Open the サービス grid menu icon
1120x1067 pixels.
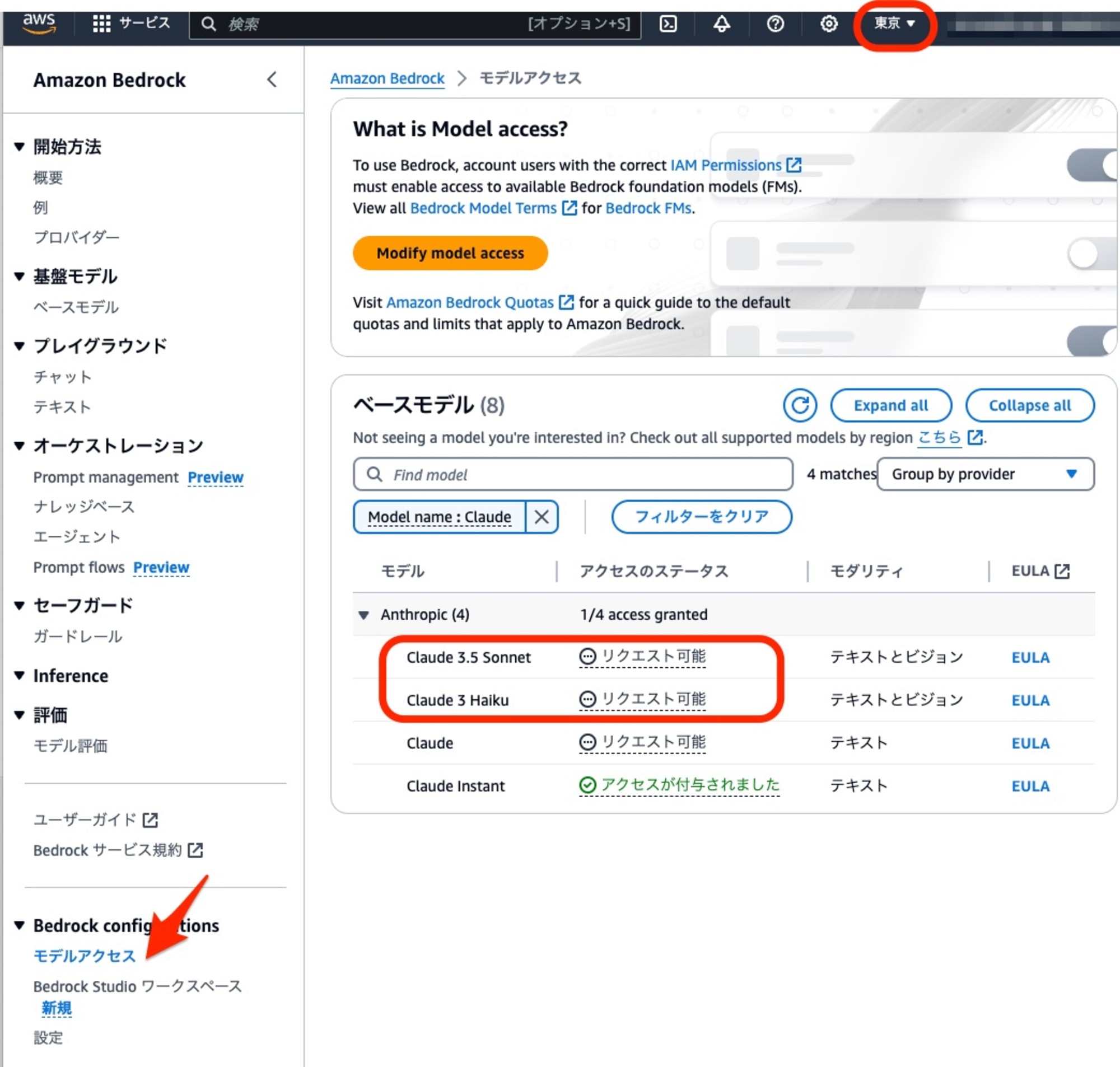(x=101, y=24)
